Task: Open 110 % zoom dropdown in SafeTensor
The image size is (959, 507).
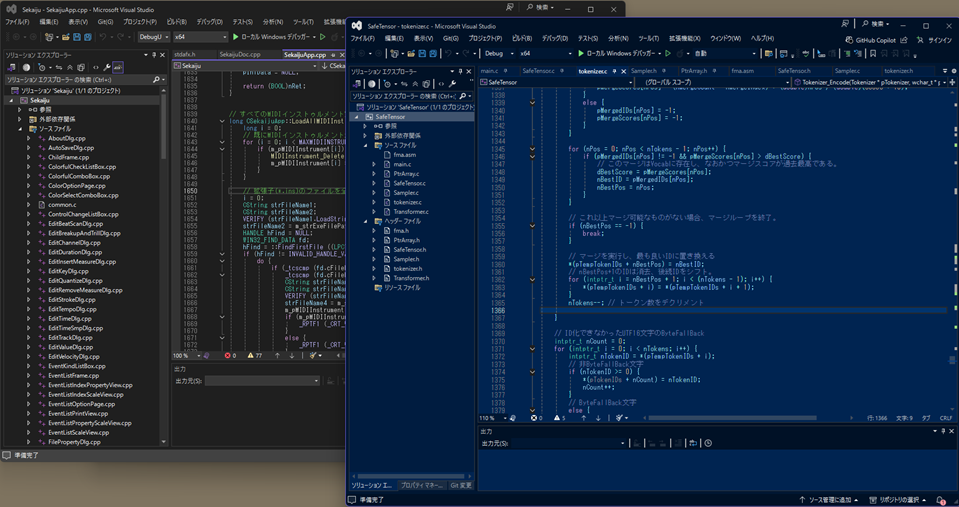Action: pos(493,418)
